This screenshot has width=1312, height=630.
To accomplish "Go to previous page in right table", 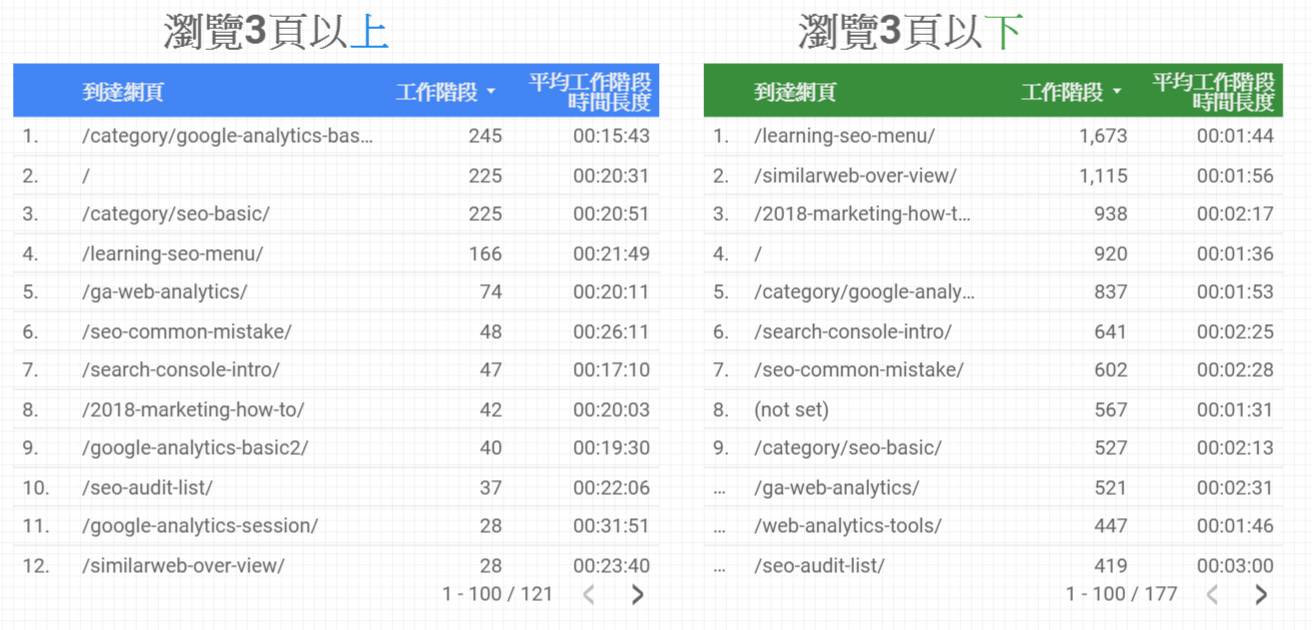I will [1212, 595].
